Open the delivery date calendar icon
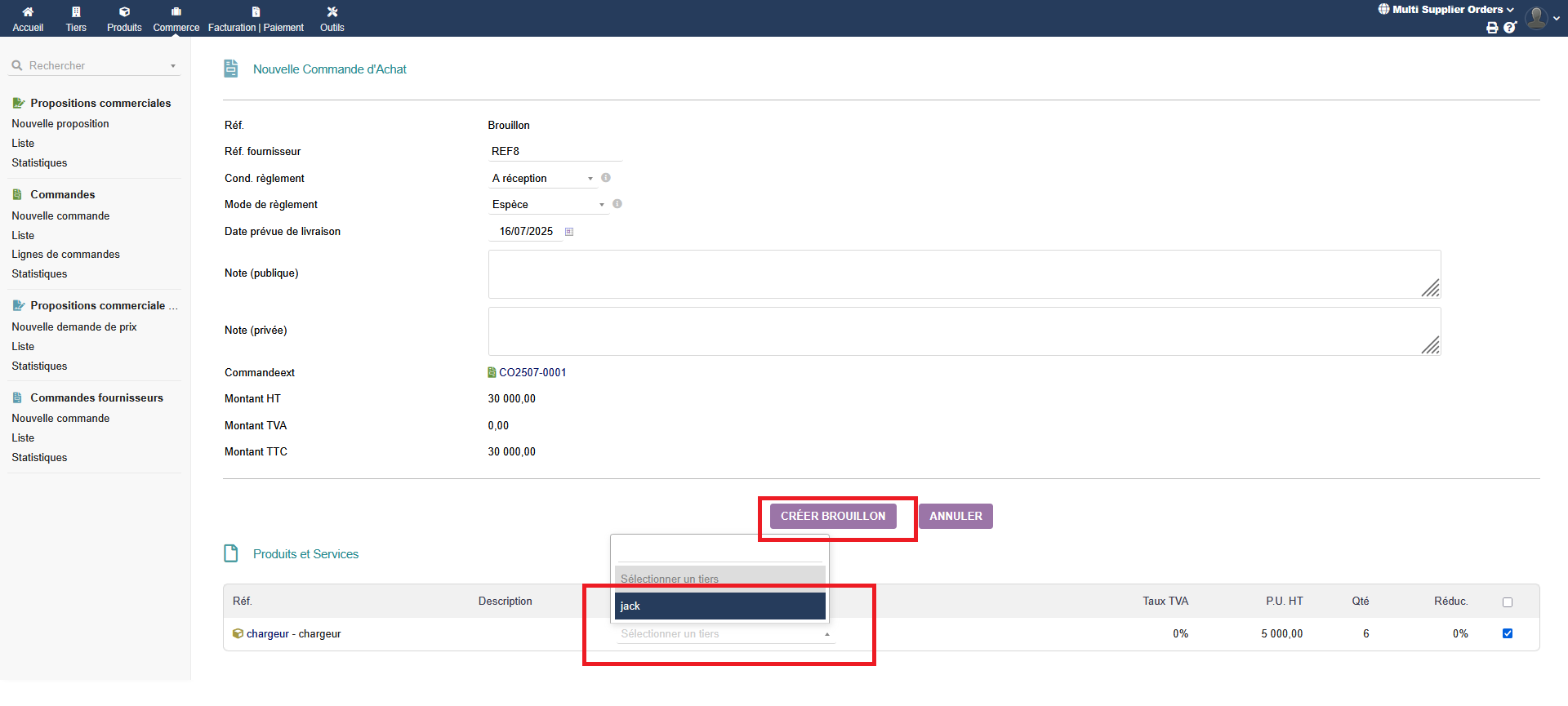Image resolution: width=1568 pixels, height=706 pixels. click(x=569, y=232)
